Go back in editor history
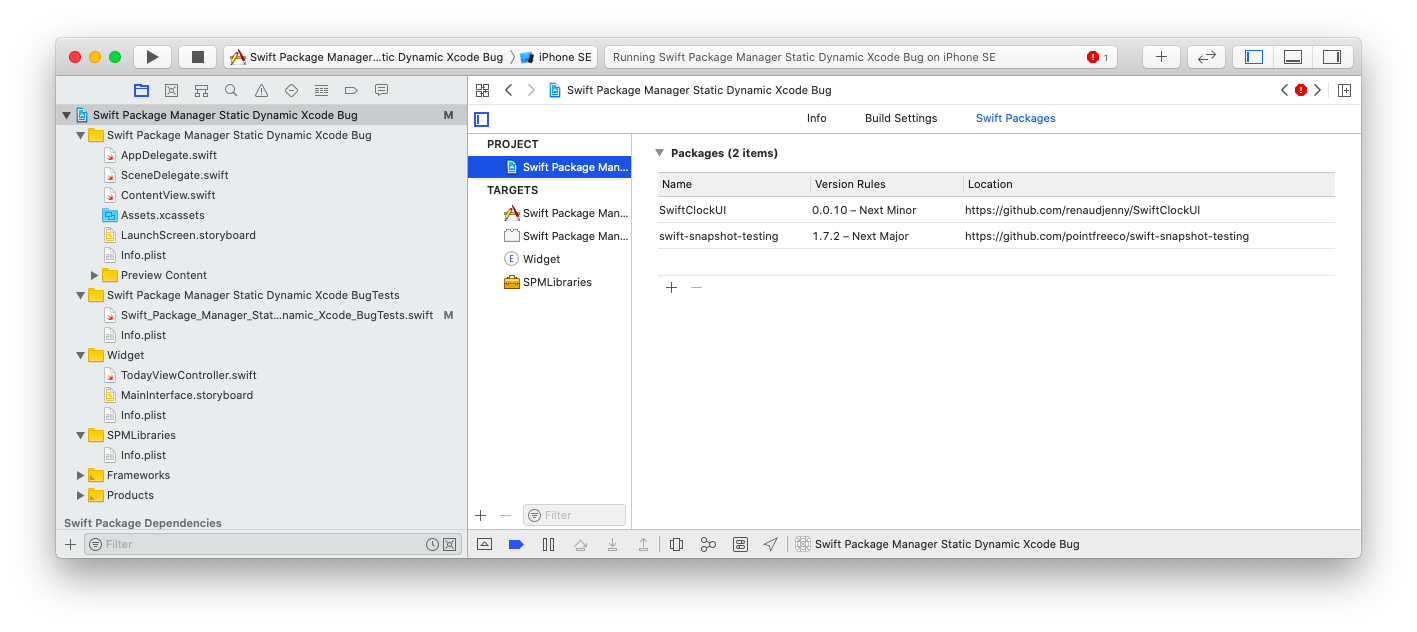1417x632 pixels. [x=508, y=90]
